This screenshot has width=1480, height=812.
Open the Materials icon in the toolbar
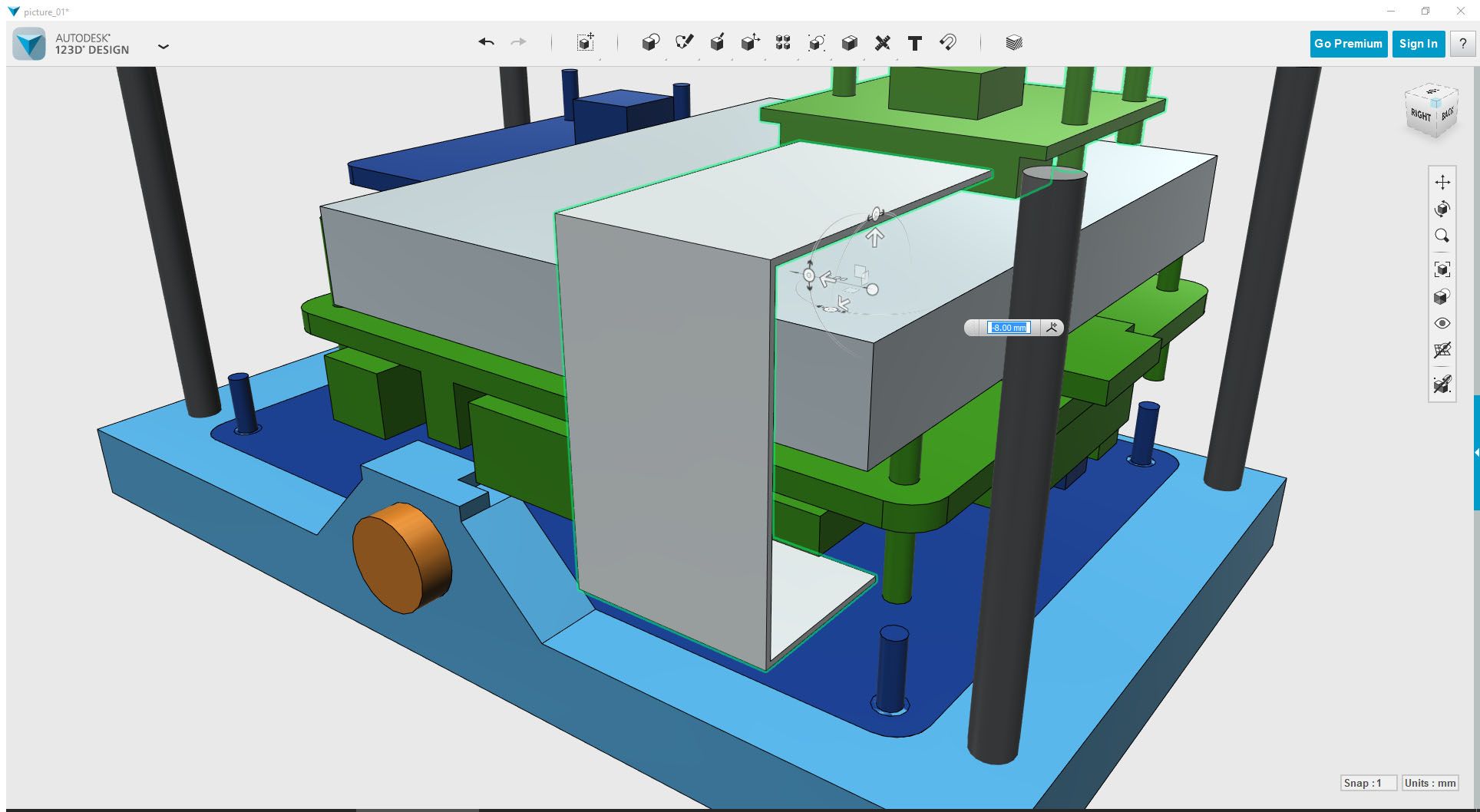1015,44
